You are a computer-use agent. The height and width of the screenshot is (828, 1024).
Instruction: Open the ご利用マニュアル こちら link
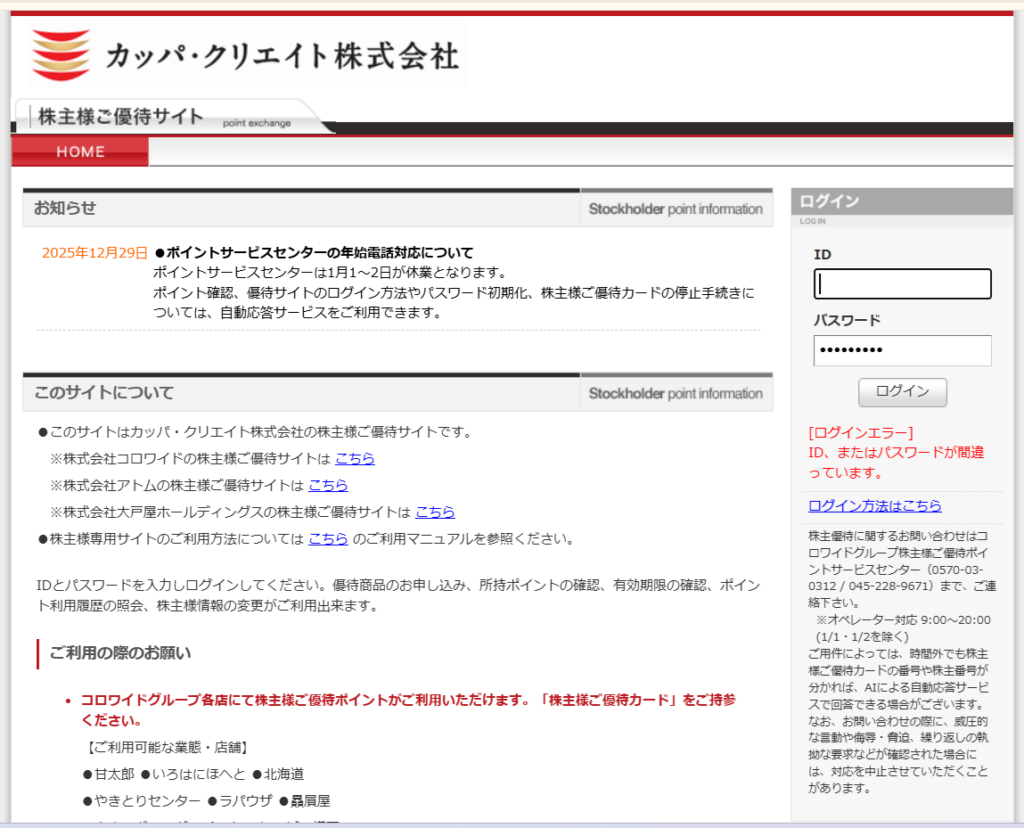pos(328,539)
